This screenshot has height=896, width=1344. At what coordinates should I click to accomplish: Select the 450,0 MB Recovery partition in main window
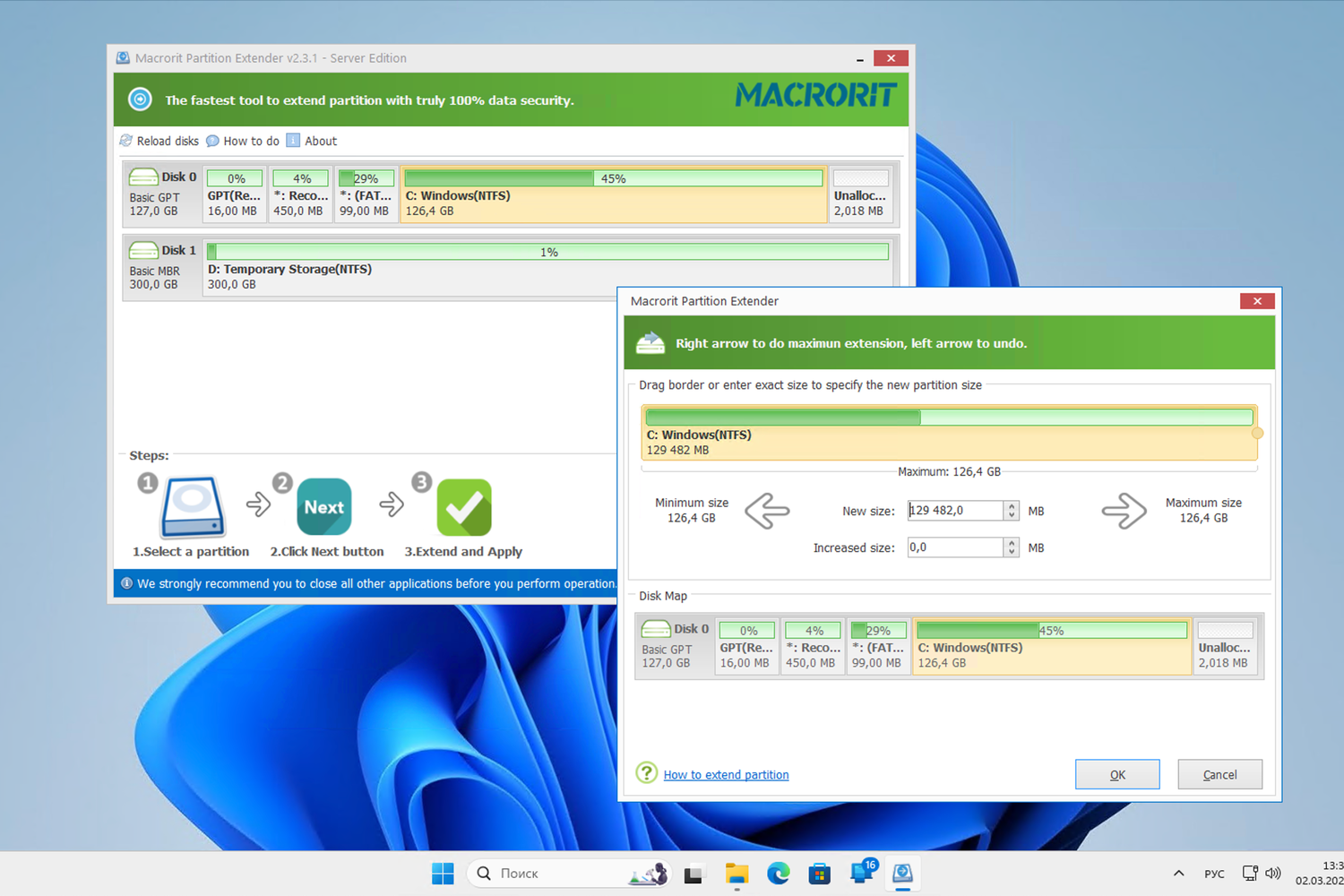click(x=300, y=194)
